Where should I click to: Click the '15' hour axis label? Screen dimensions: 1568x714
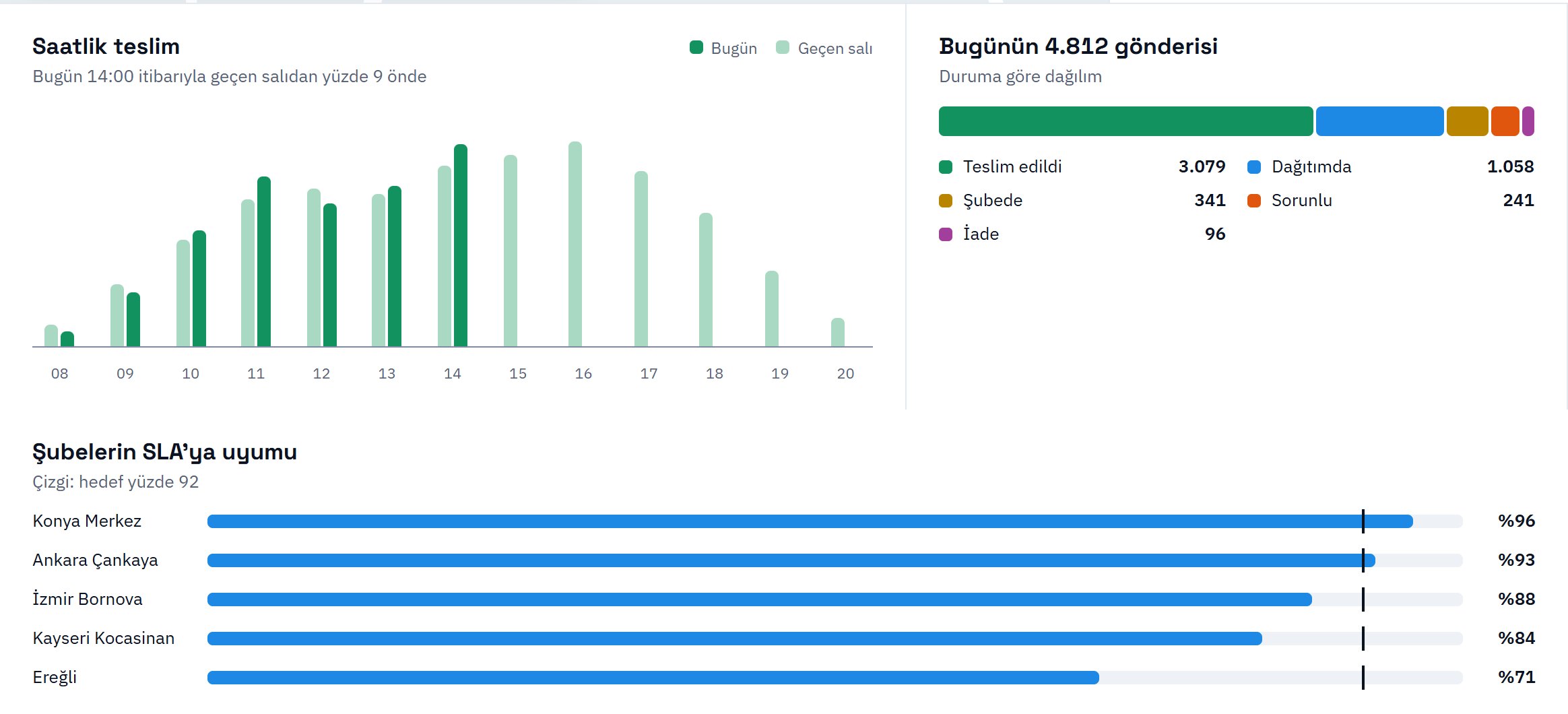click(518, 374)
